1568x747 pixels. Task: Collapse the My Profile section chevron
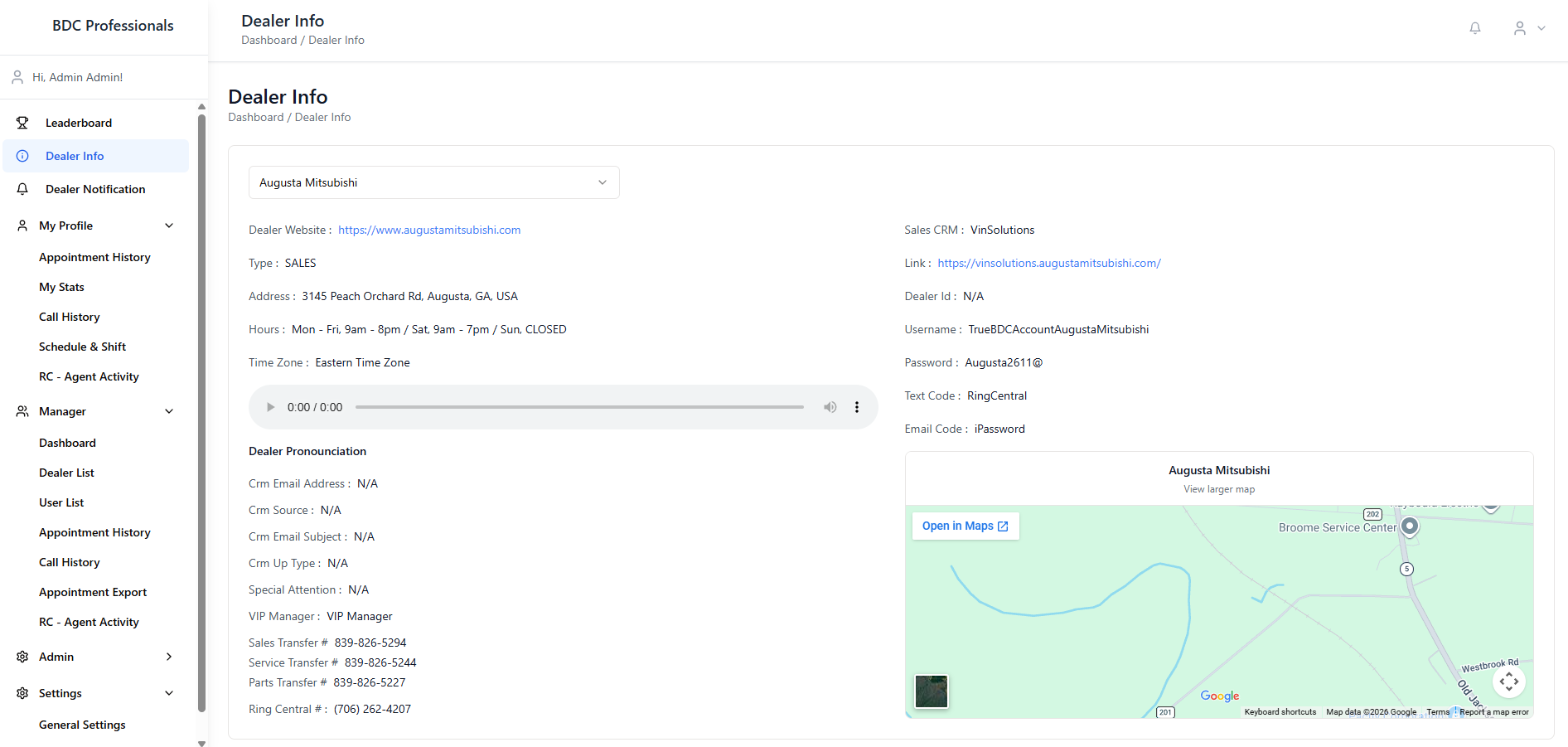coord(169,226)
